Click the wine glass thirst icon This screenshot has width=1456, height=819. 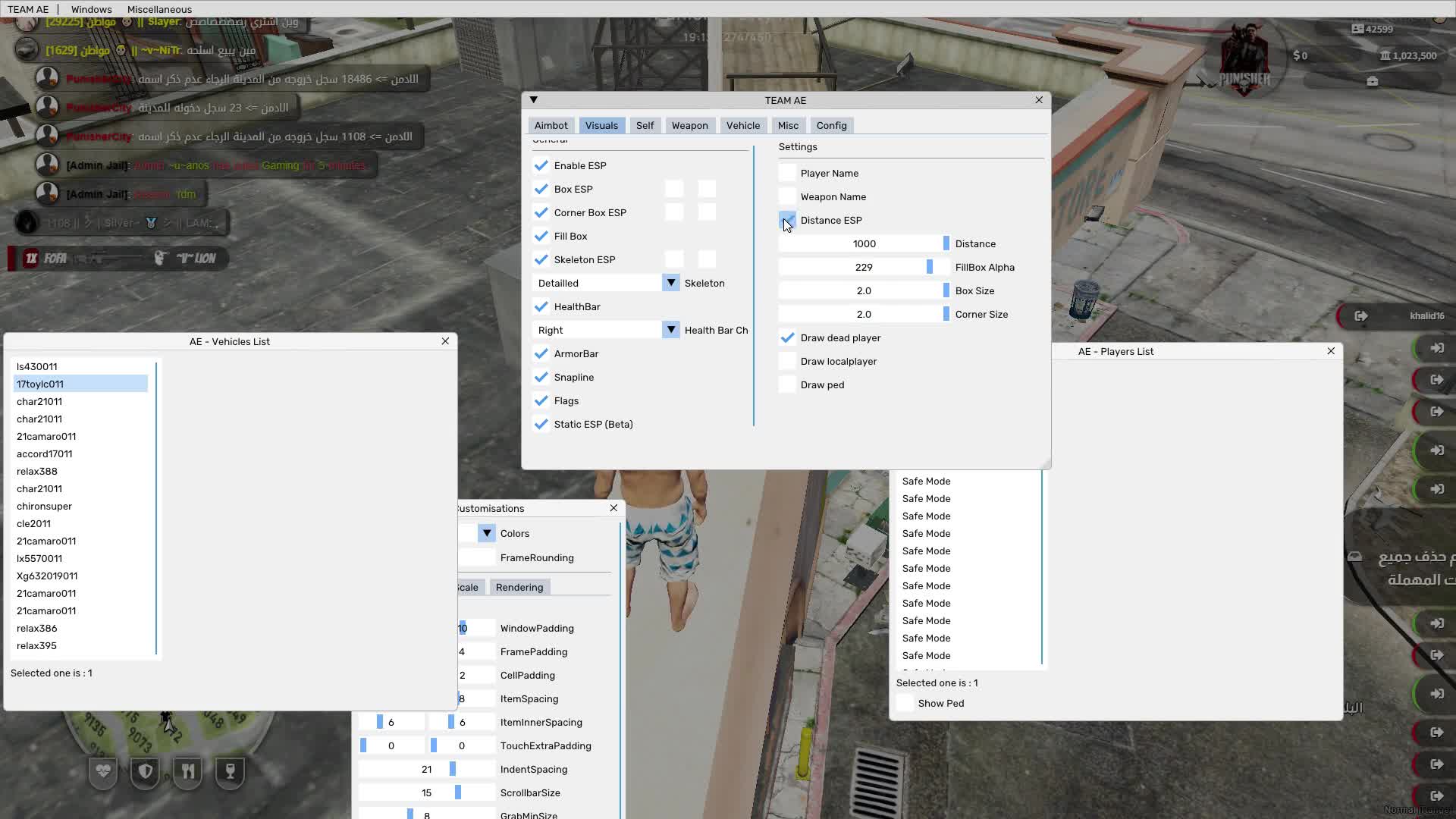tap(231, 771)
